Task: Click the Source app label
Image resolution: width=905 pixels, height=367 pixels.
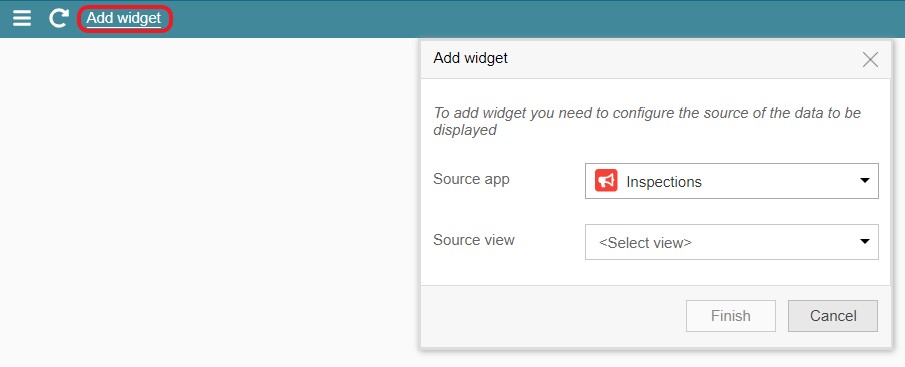Action: (x=471, y=179)
